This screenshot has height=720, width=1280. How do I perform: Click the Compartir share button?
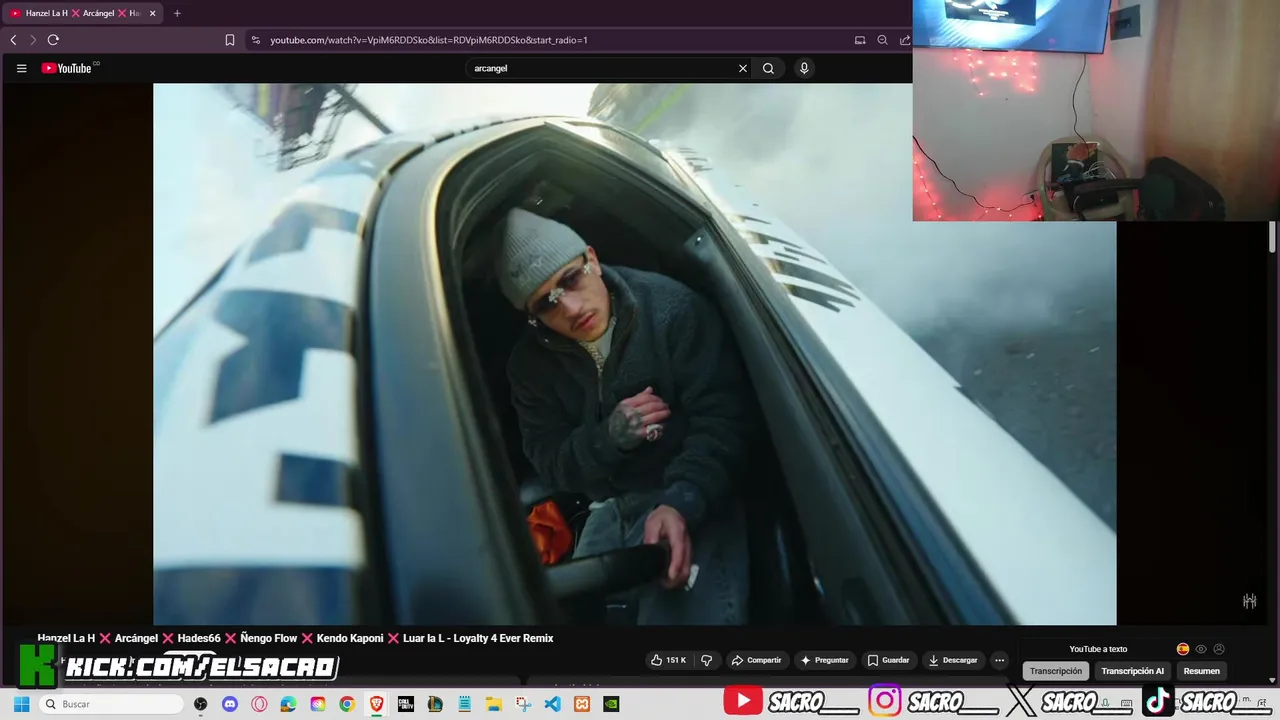[x=757, y=660]
